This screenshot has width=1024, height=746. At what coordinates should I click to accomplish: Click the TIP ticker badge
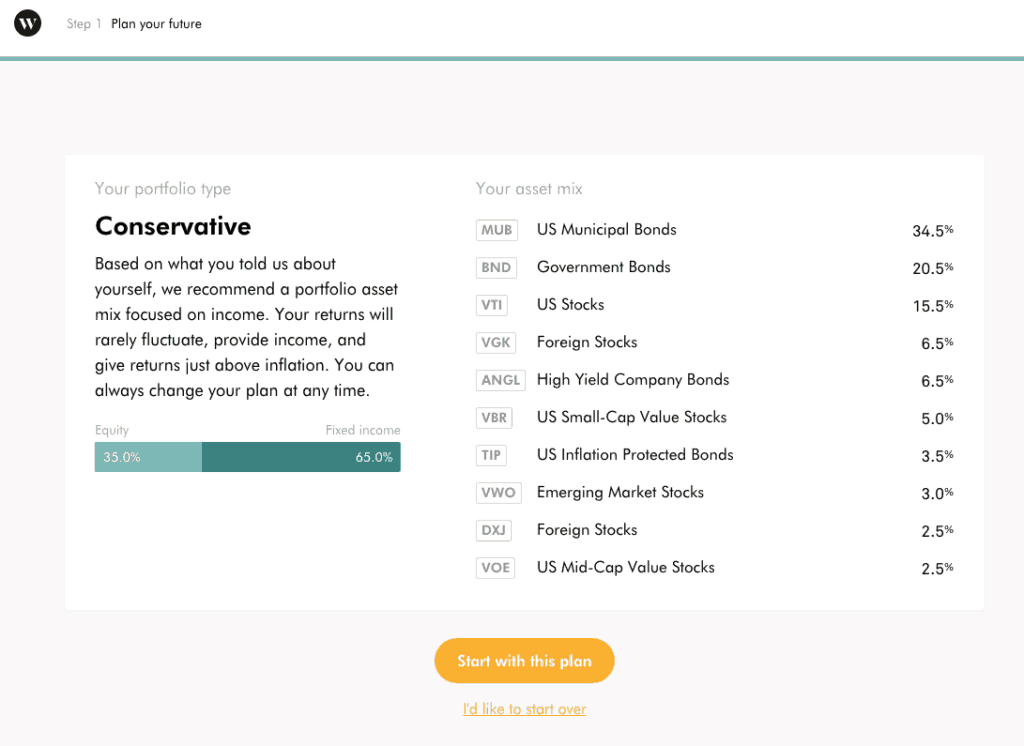point(491,455)
